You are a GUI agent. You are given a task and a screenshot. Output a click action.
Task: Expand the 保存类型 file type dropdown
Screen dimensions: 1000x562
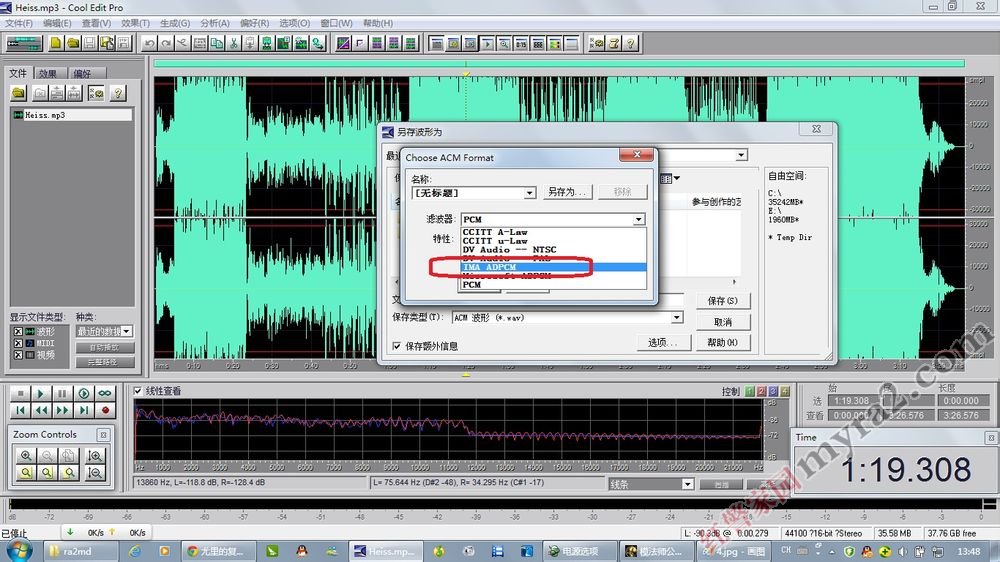(677, 317)
